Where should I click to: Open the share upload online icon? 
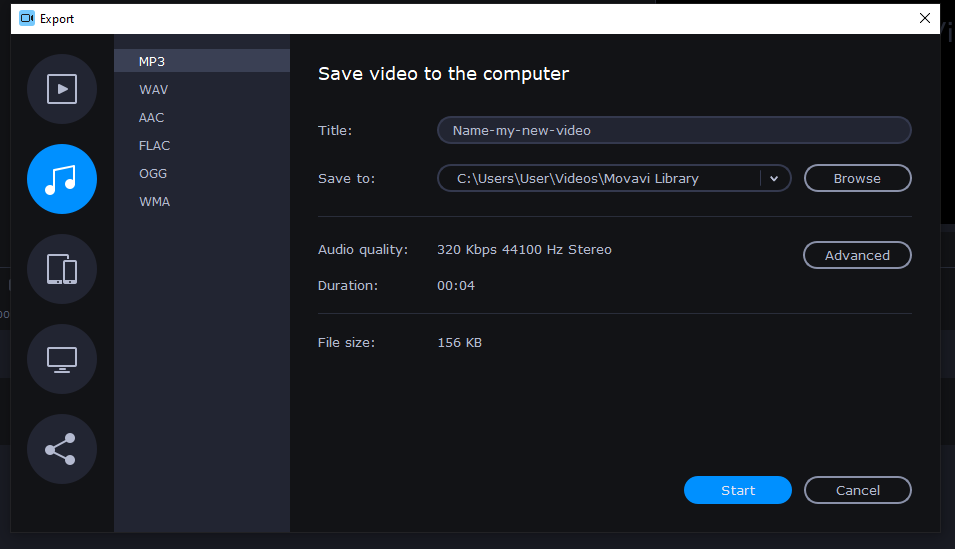coord(62,449)
